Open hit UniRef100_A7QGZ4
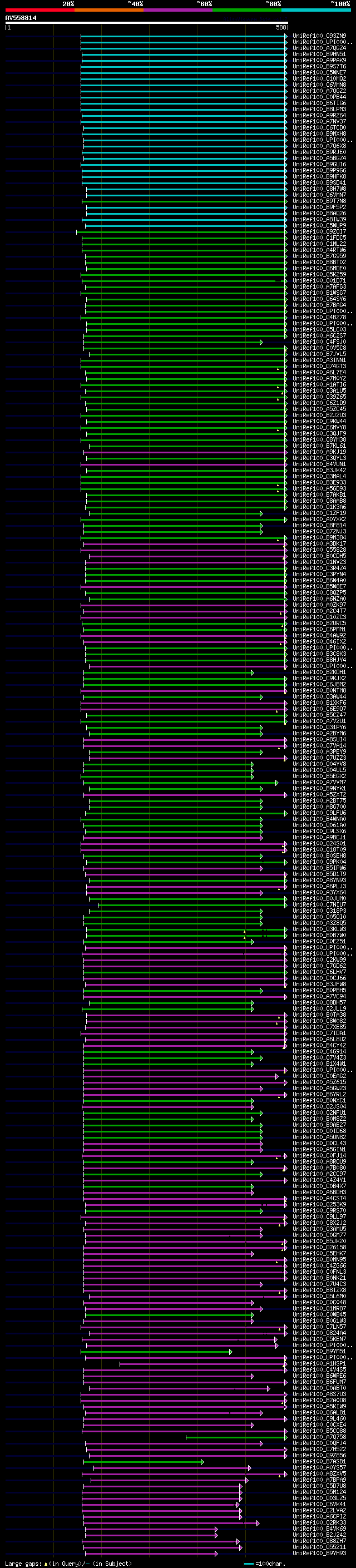 click(319, 48)
